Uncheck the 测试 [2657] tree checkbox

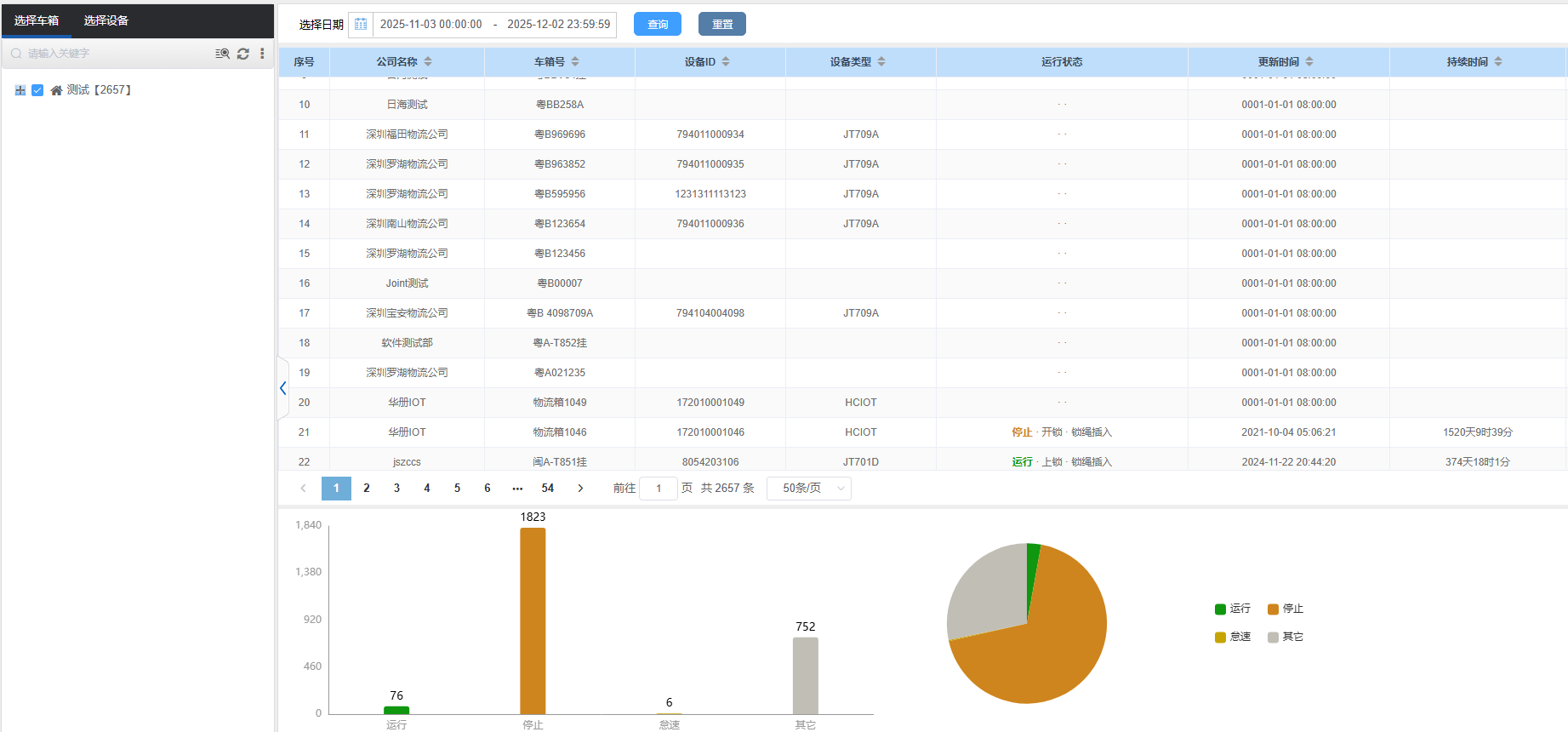click(37, 90)
